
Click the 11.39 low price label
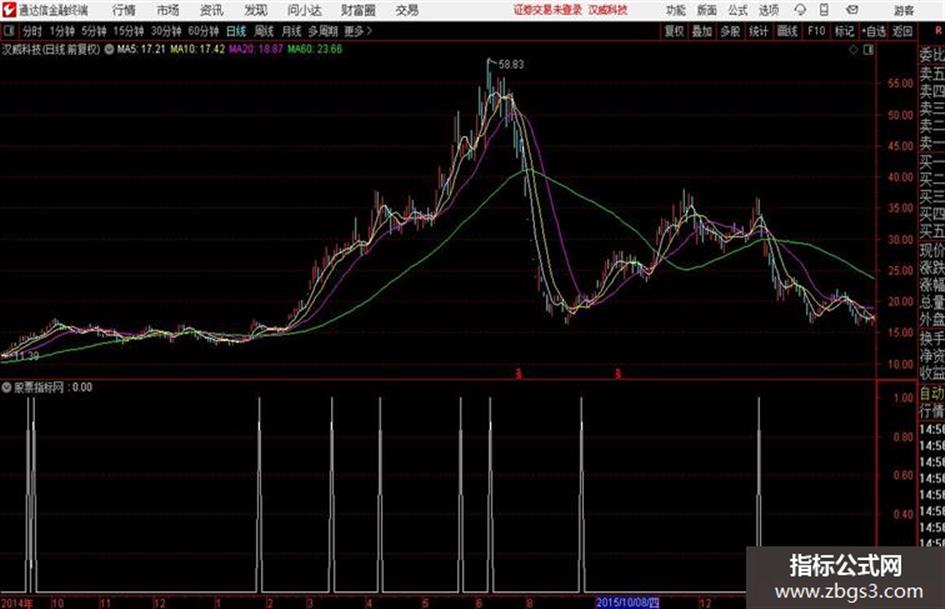coord(26,356)
